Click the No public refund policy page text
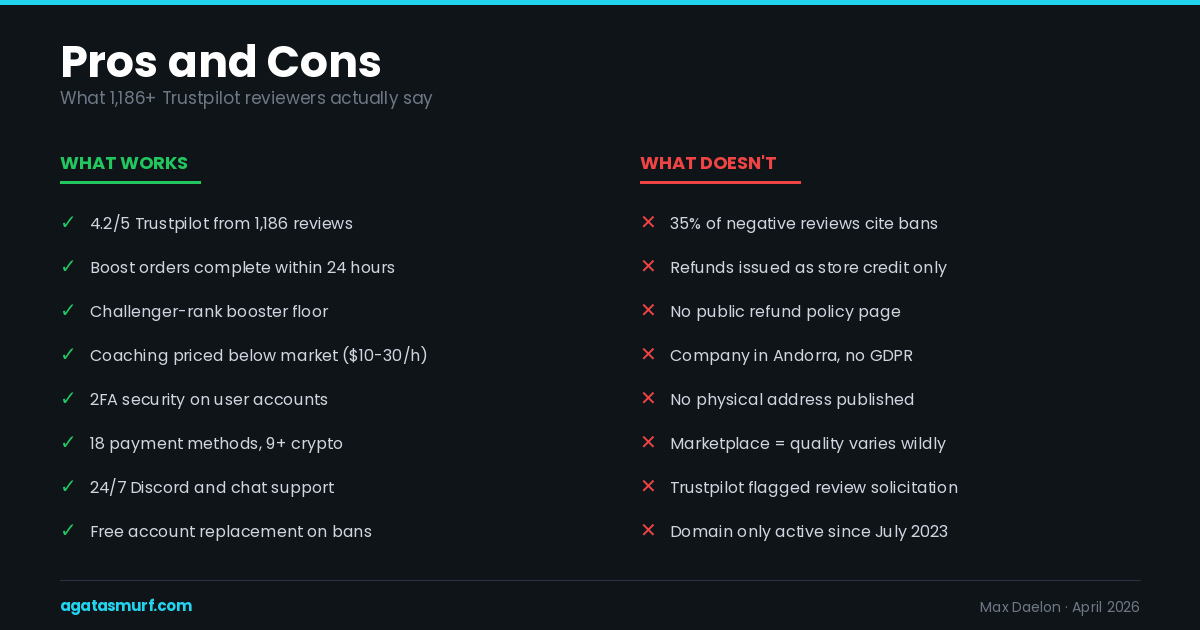The width and height of the screenshot is (1200, 630). coord(785,311)
